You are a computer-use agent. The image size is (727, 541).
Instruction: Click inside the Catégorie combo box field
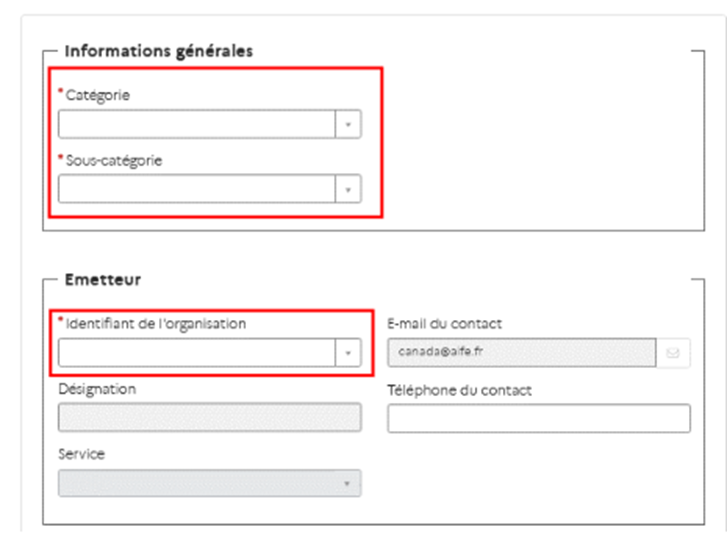pyautogui.click(x=197, y=124)
